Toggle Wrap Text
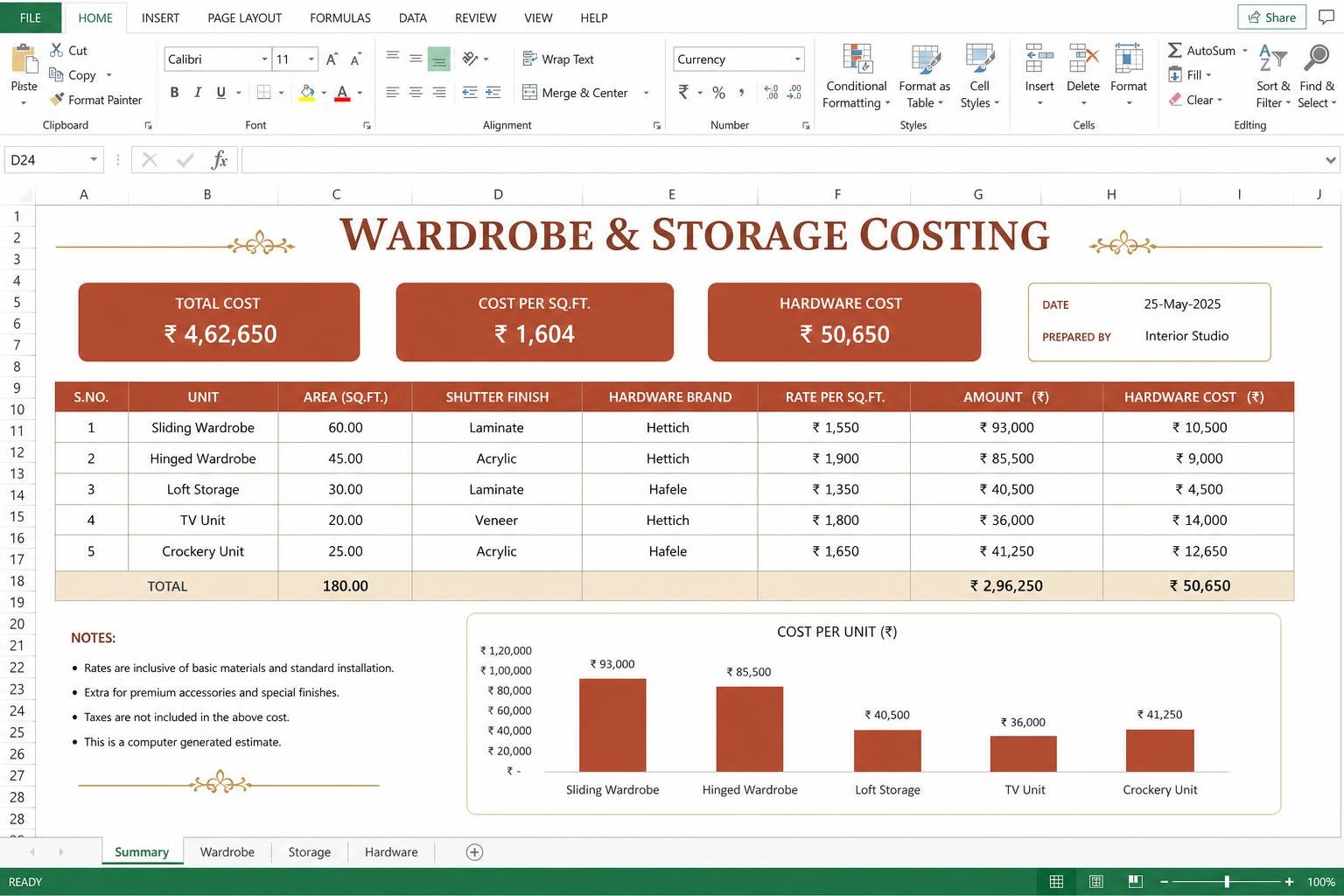Viewport: 1344px width, 896px height. (x=558, y=59)
